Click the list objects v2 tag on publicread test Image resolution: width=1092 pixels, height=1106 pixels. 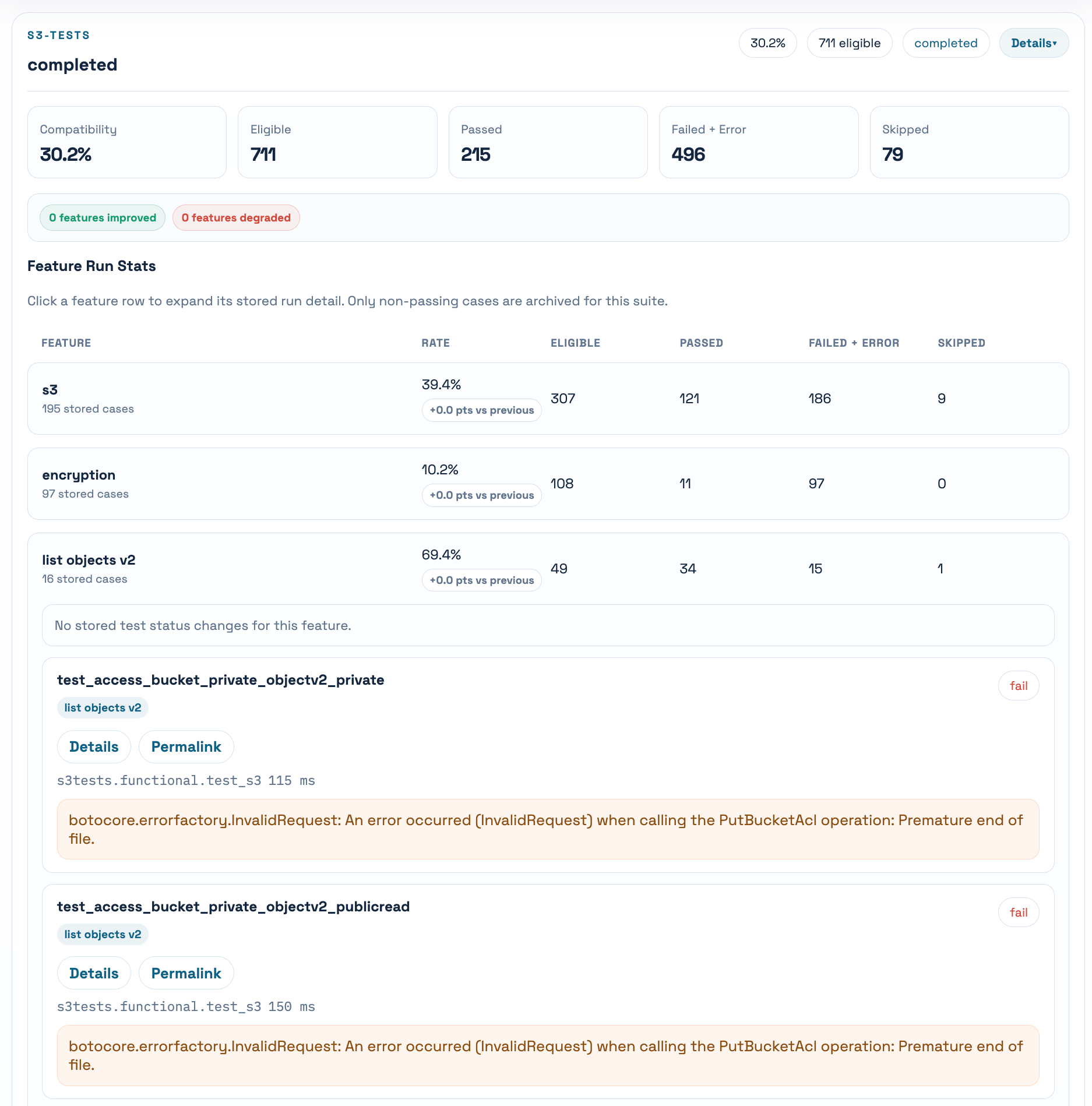103,934
